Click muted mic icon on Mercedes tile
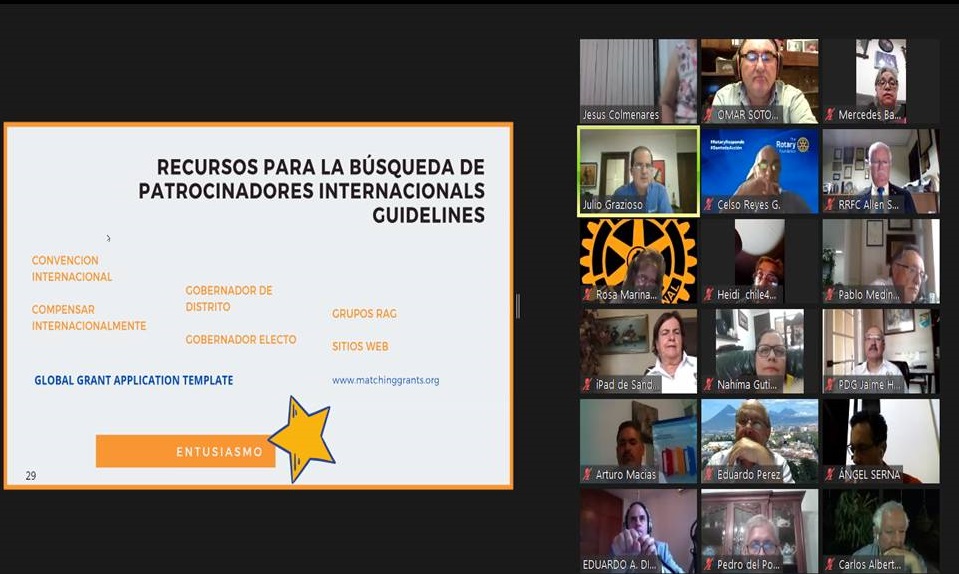This screenshot has width=959, height=574. tap(830, 115)
